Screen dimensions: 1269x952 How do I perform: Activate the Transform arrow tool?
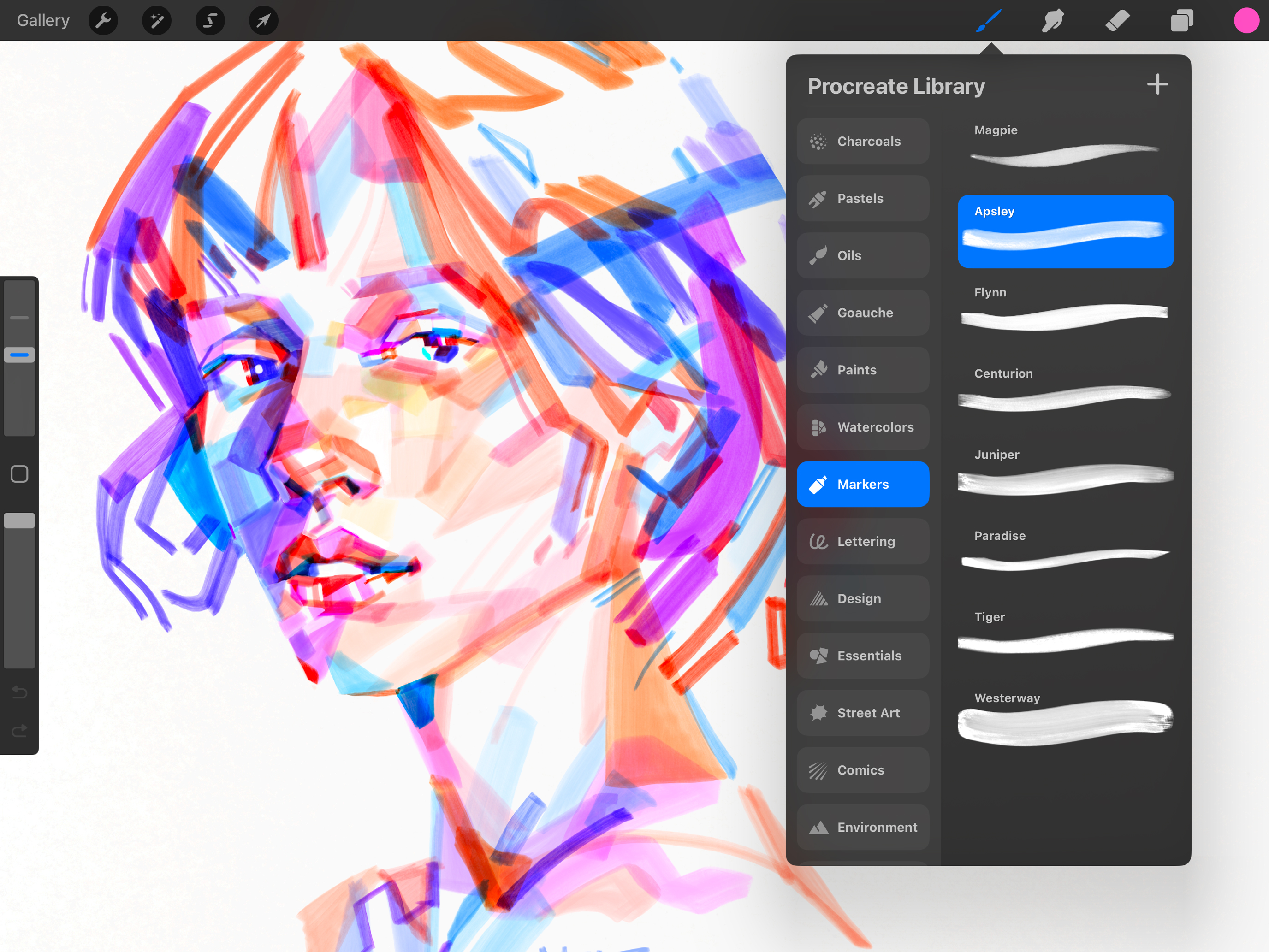coord(263,21)
